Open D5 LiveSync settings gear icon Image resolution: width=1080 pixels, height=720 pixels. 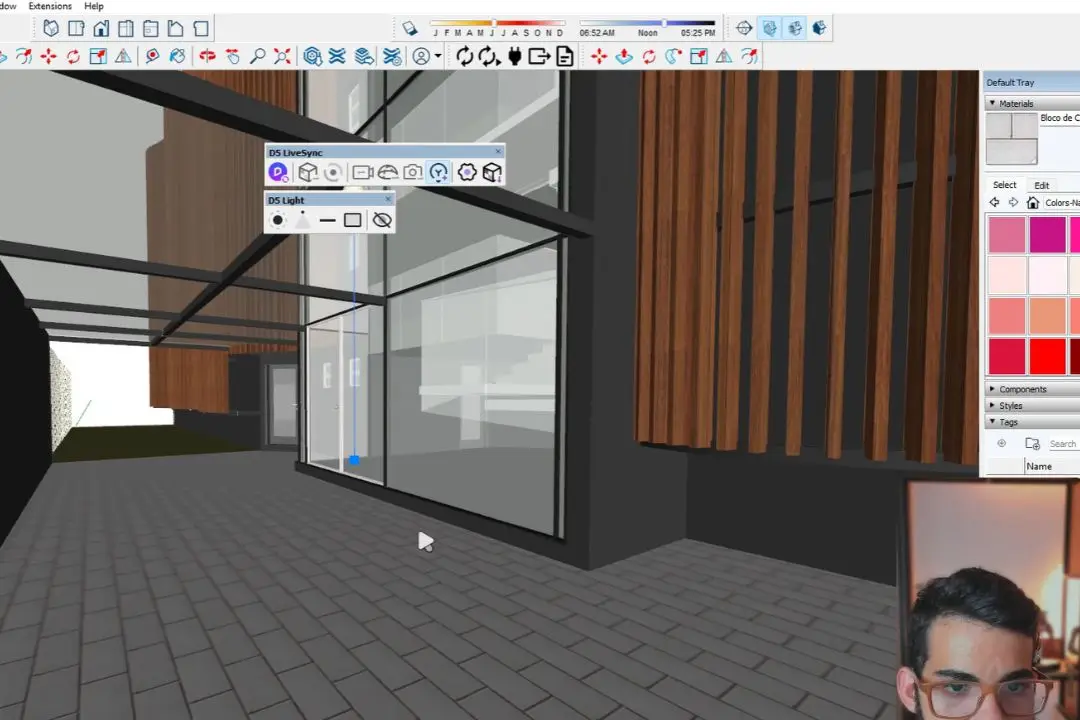(x=467, y=172)
